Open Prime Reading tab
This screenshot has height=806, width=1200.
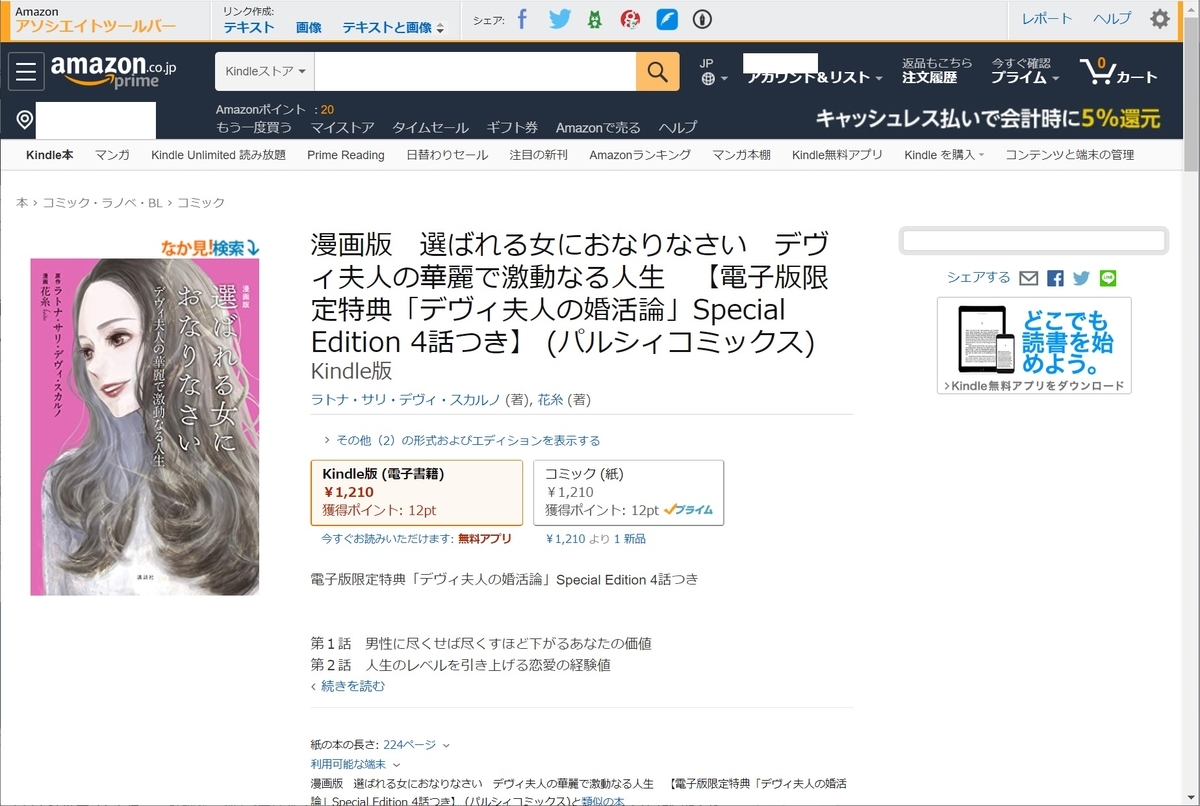point(346,155)
